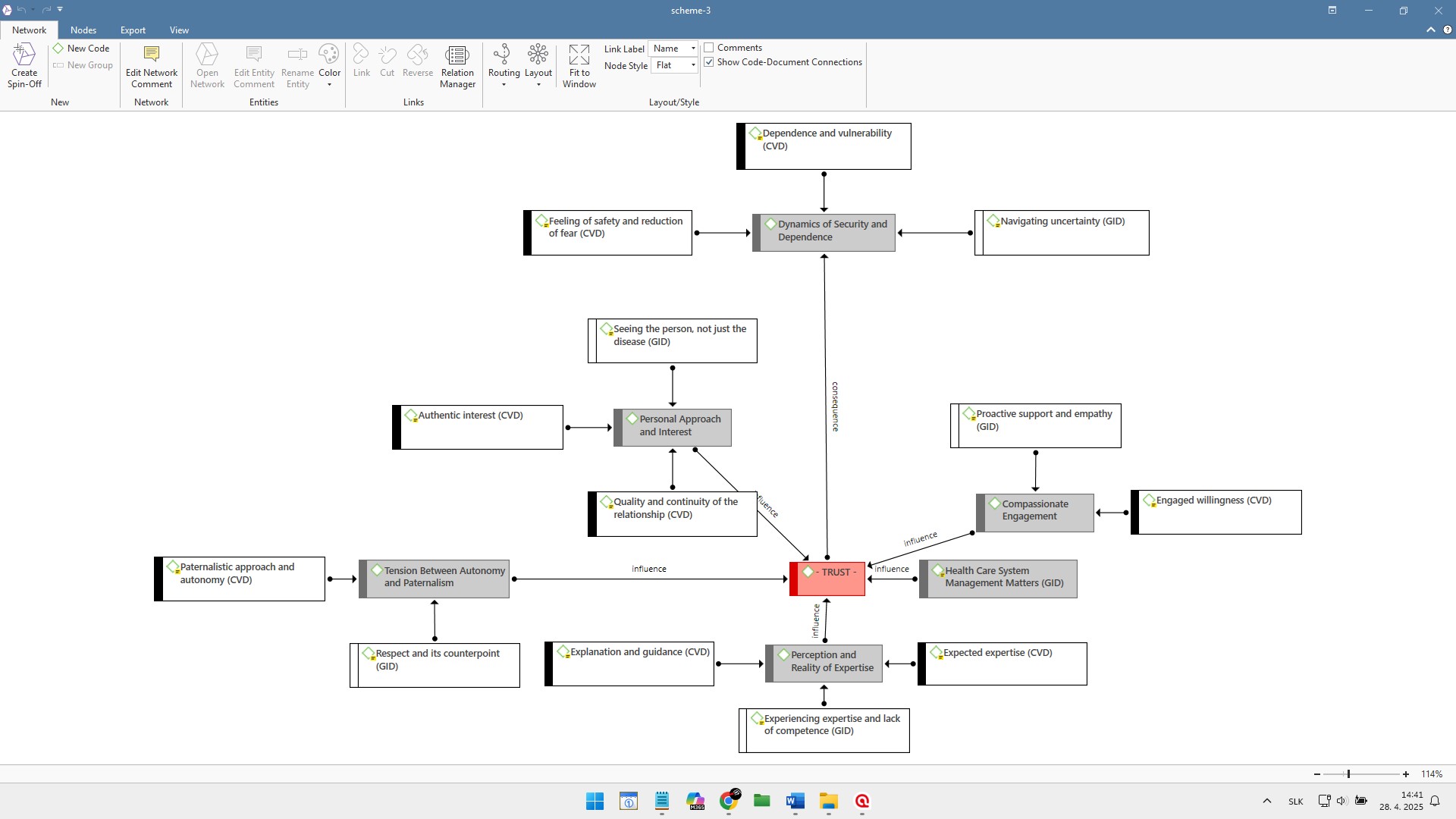Collapse the ribbon with the chevron

[x=1431, y=30]
